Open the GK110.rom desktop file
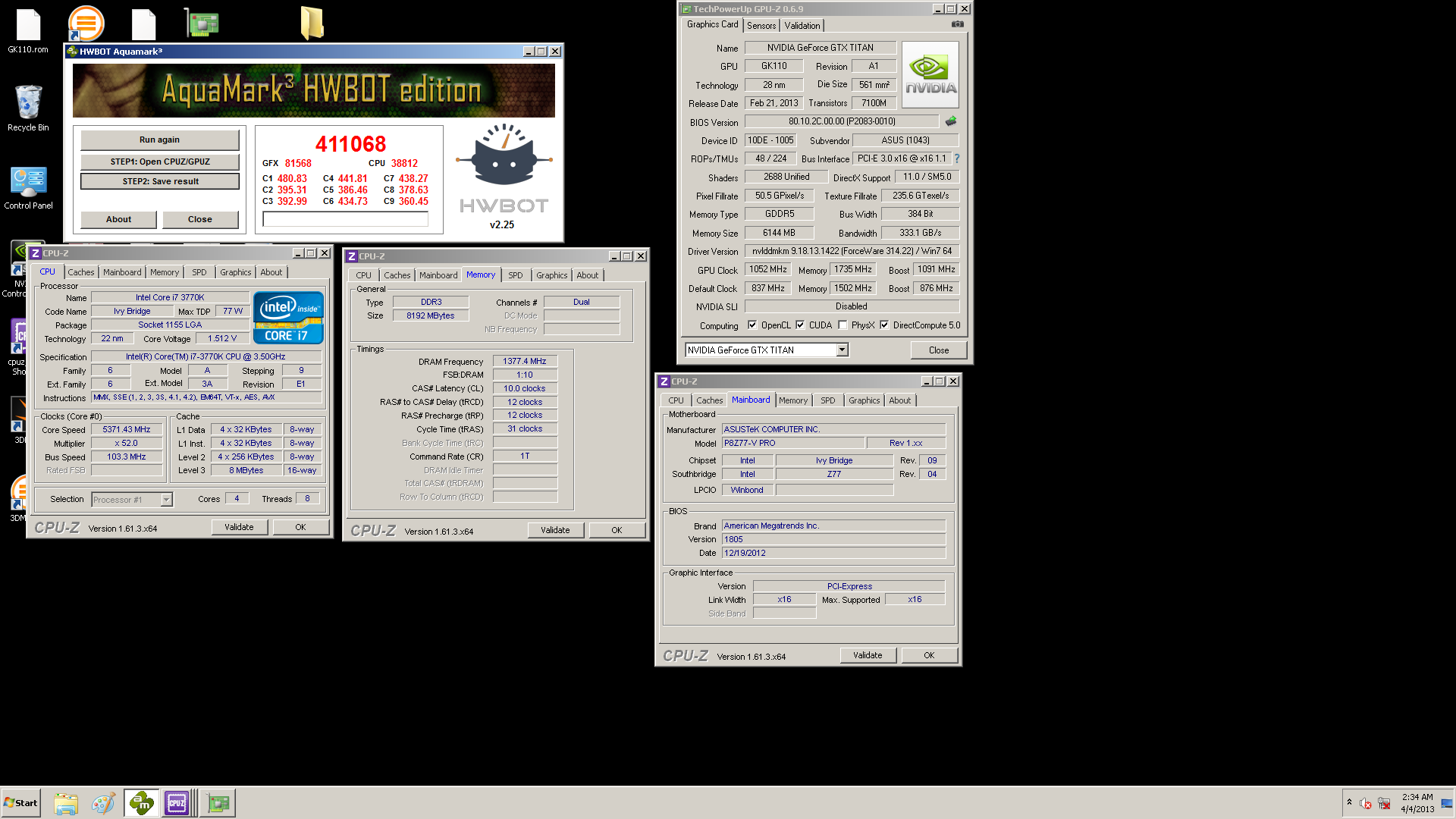1456x819 pixels. tap(28, 30)
